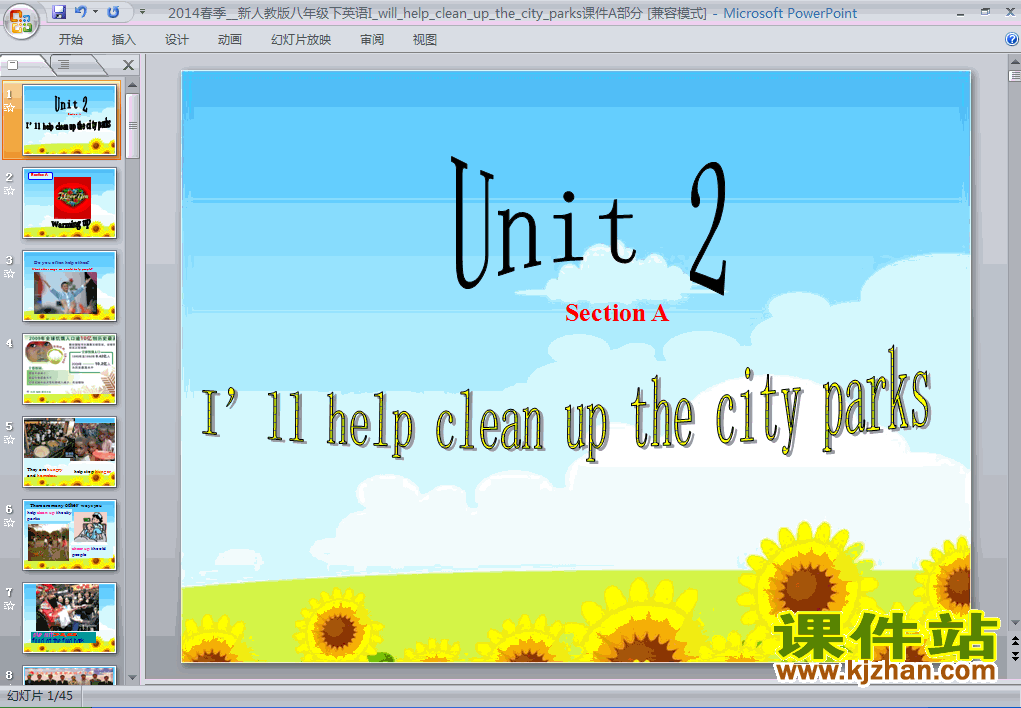1021x708 pixels.
Task: Open the 视图 ribbon tab
Action: coord(425,40)
